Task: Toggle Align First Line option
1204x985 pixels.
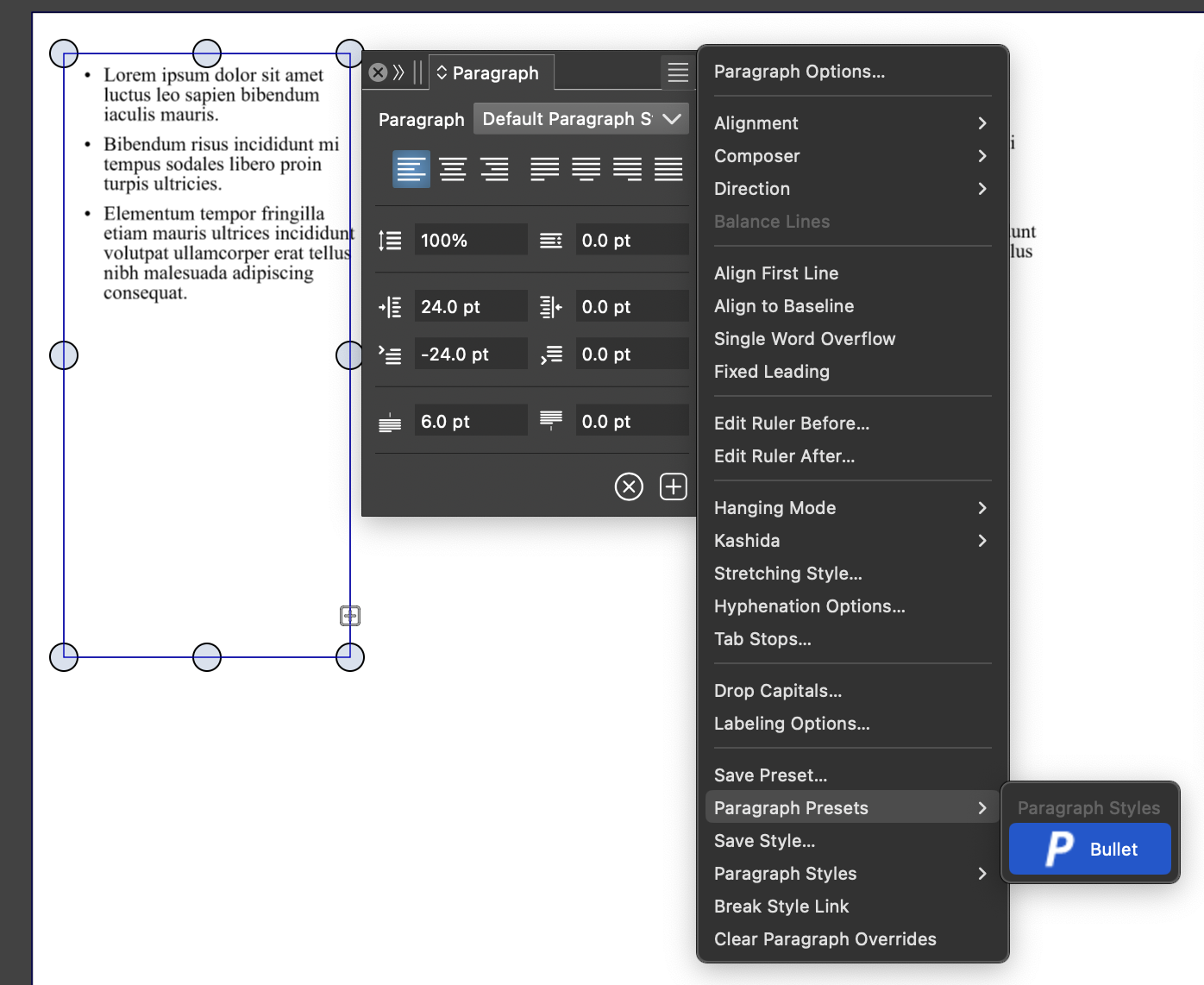Action: click(775, 273)
